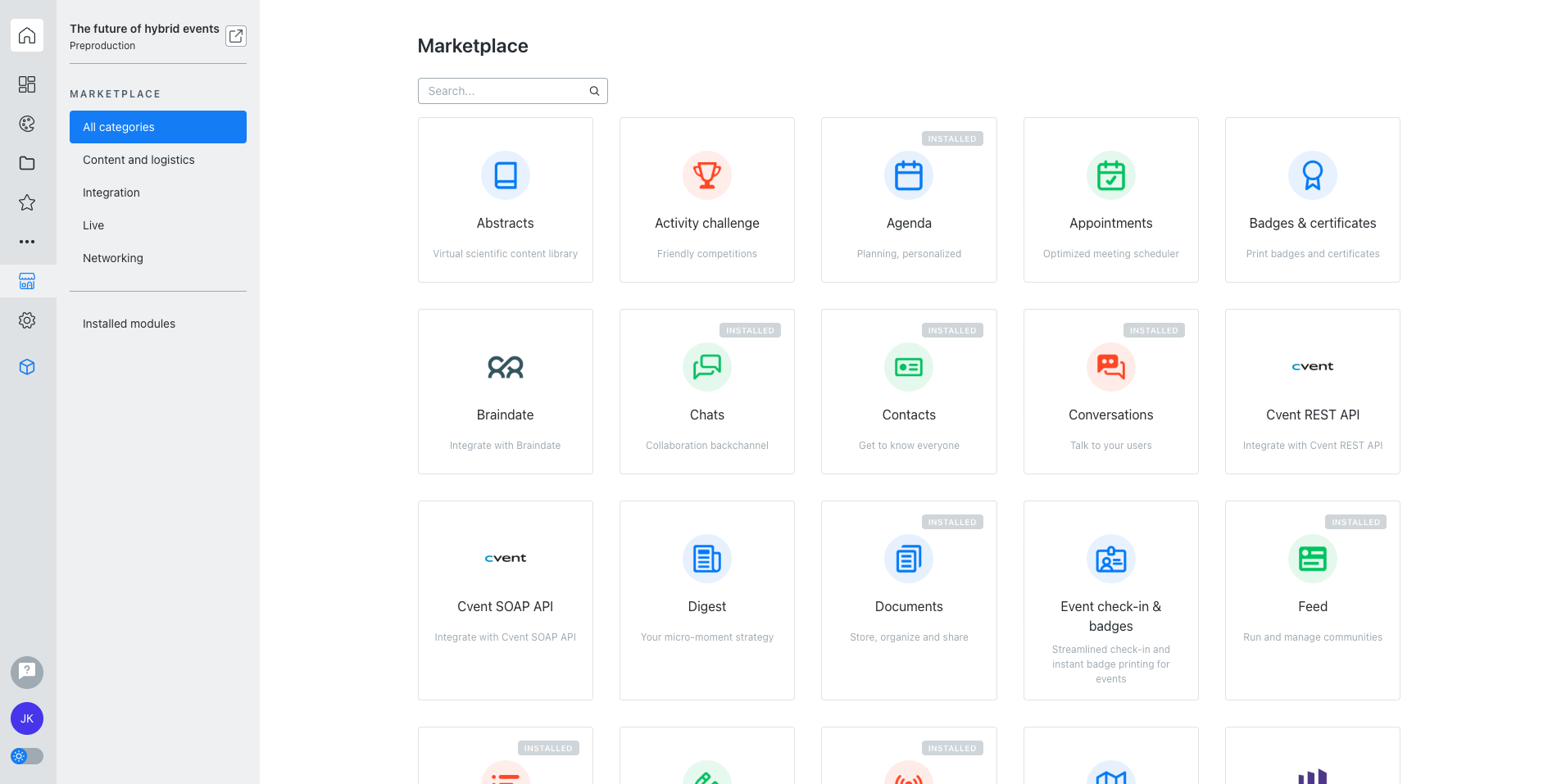Click the Marketplace page heading
The image size is (1557, 784).
[x=473, y=46]
